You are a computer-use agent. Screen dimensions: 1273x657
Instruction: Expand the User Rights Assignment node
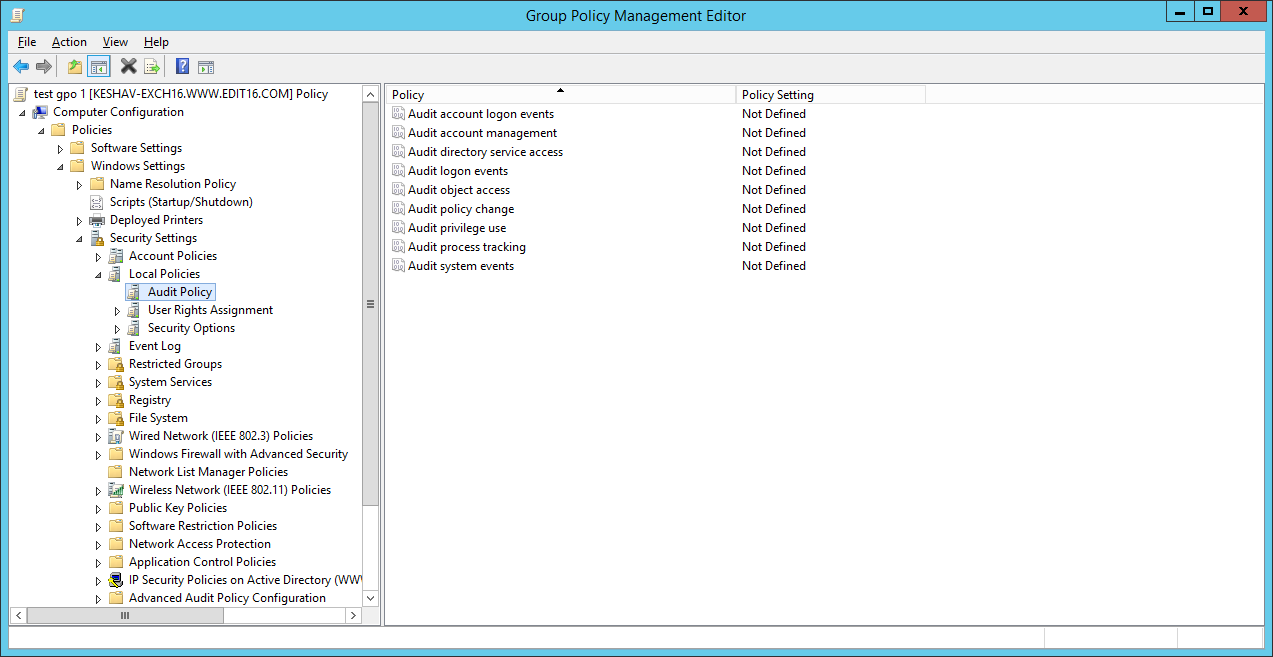(x=117, y=310)
